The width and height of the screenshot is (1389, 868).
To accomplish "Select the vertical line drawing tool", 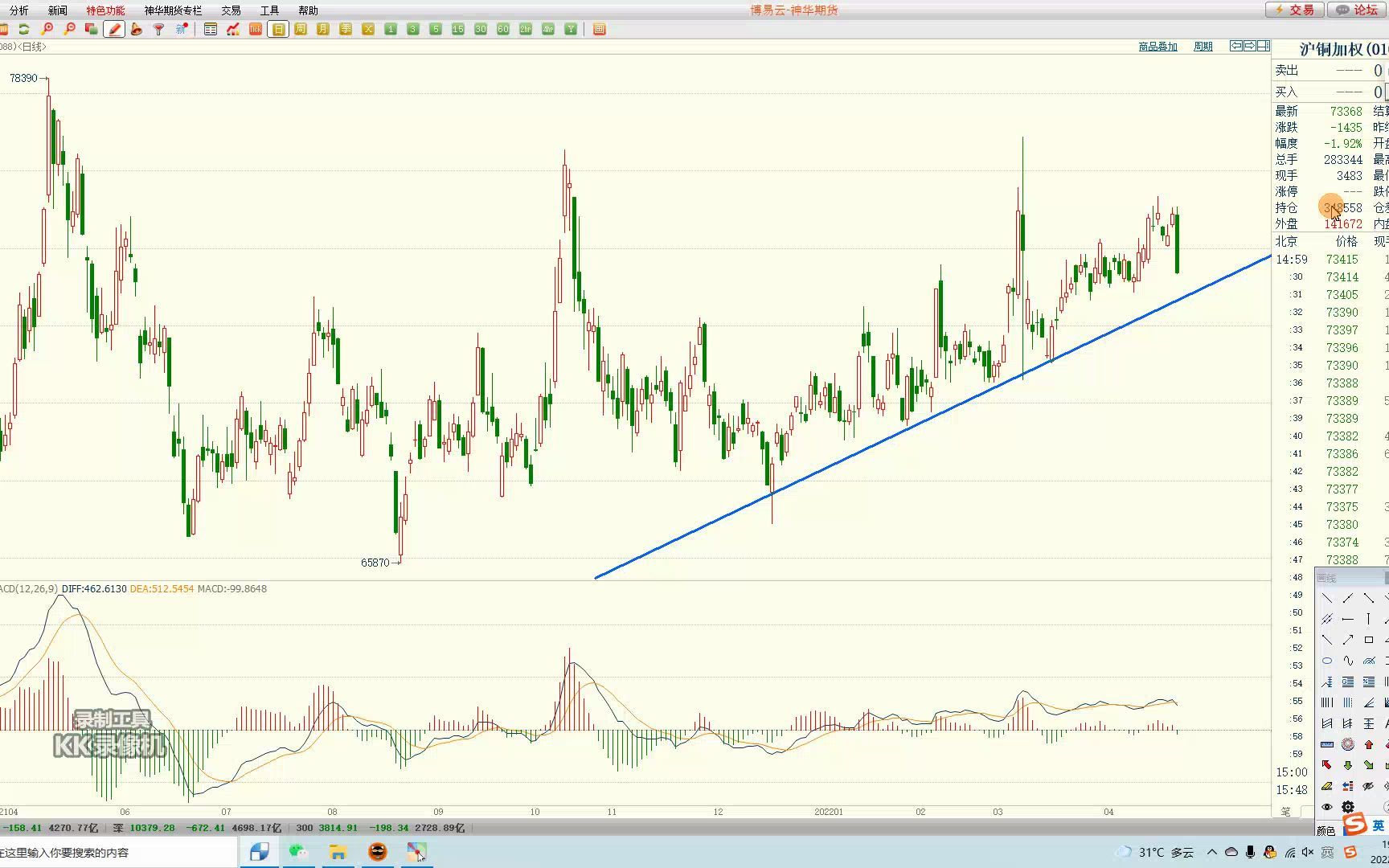I will (1369, 619).
